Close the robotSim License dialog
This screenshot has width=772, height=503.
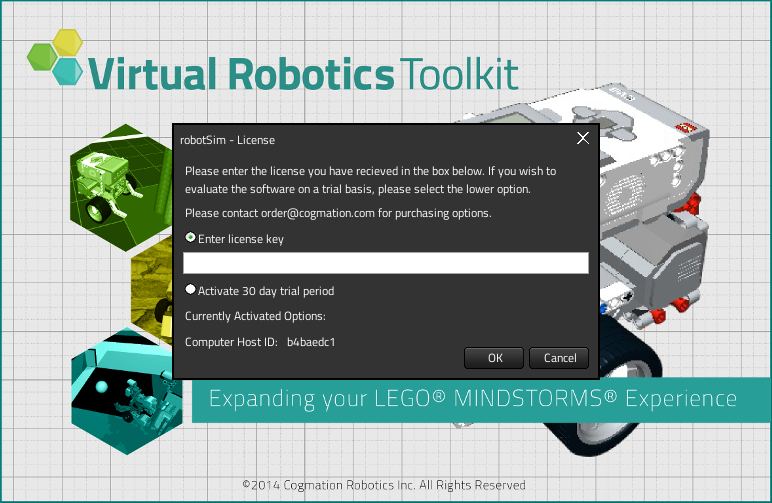[583, 139]
